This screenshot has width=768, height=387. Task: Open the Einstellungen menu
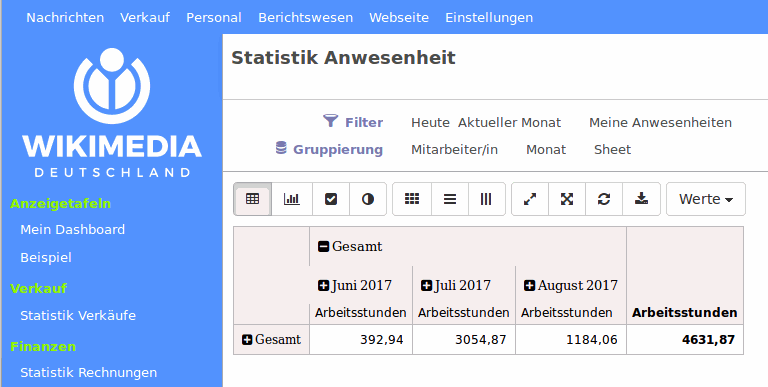pyautogui.click(x=489, y=18)
